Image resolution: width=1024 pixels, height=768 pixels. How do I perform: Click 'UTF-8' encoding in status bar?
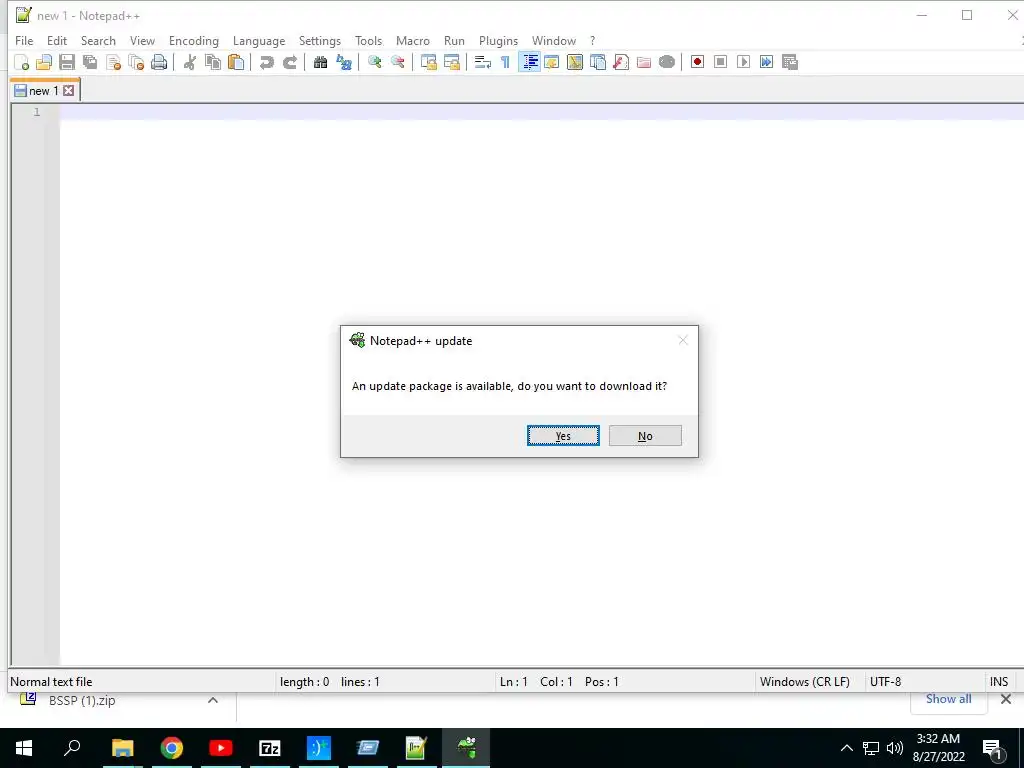tap(886, 682)
